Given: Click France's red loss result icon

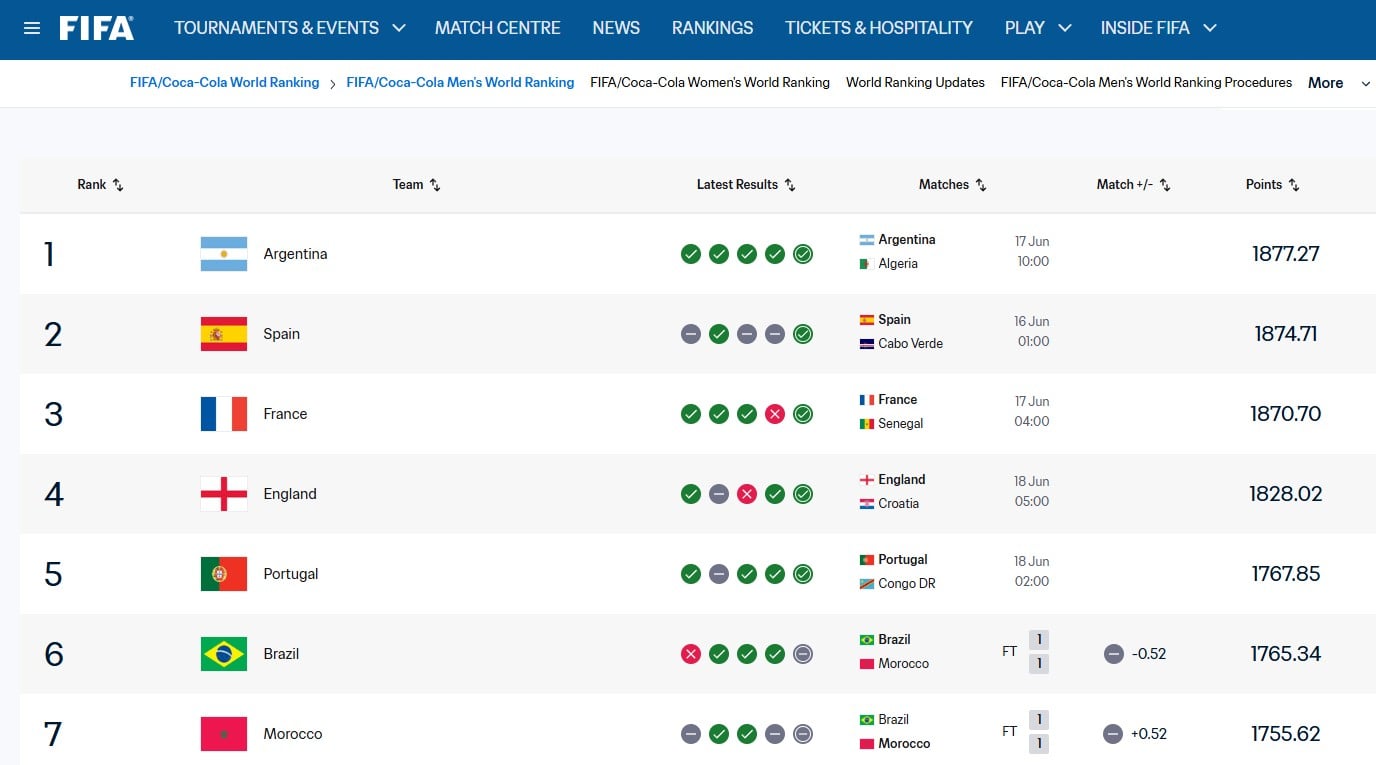Looking at the screenshot, I should pos(775,414).
